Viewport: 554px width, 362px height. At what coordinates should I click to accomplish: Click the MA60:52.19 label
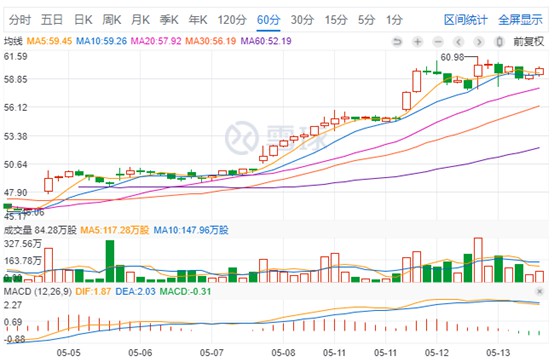pos(266,41)
